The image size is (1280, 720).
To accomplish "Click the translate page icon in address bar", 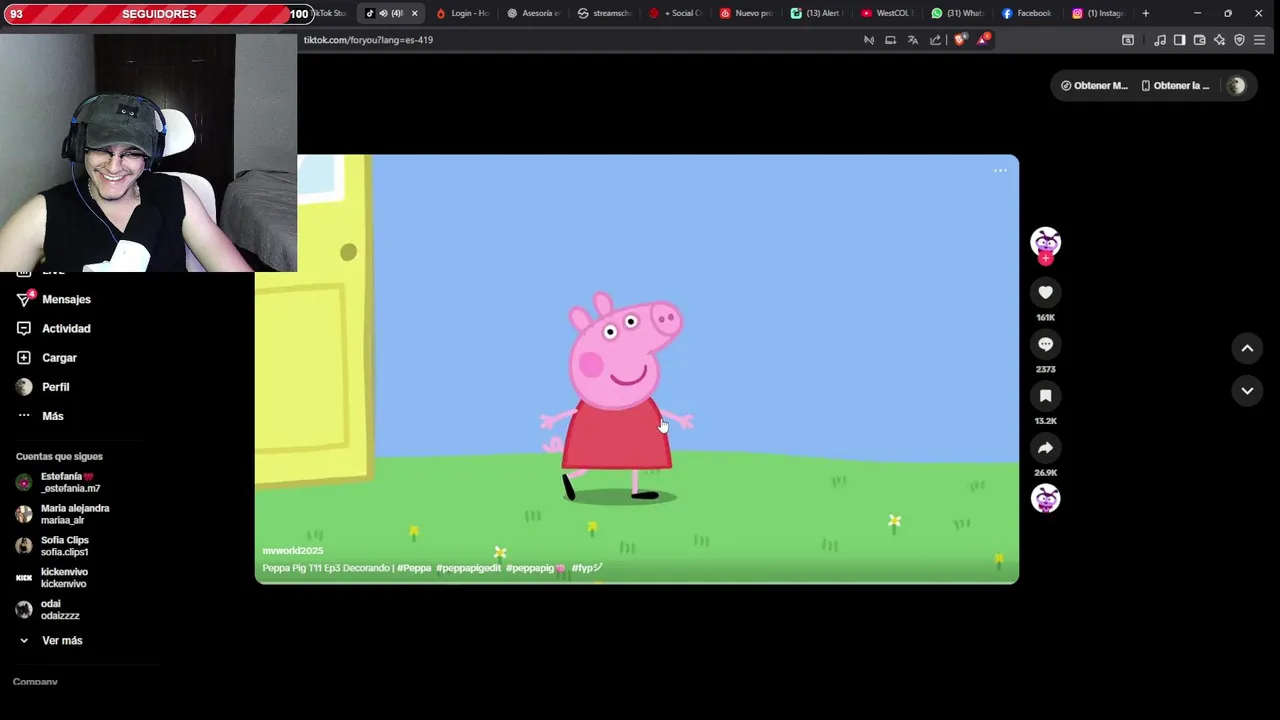I will [913, 40].
